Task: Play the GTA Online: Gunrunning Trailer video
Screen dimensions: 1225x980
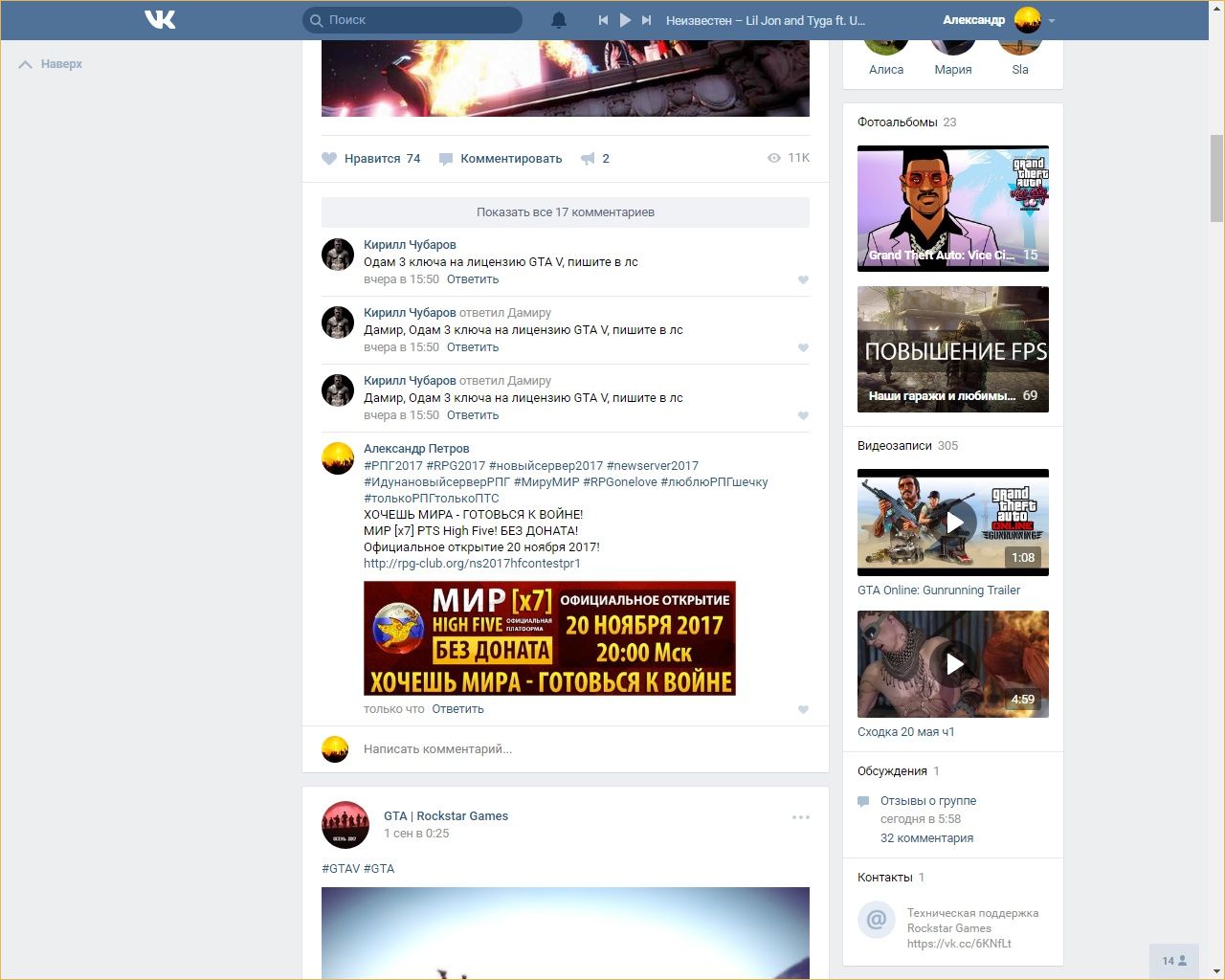Action: click(953, 523)
